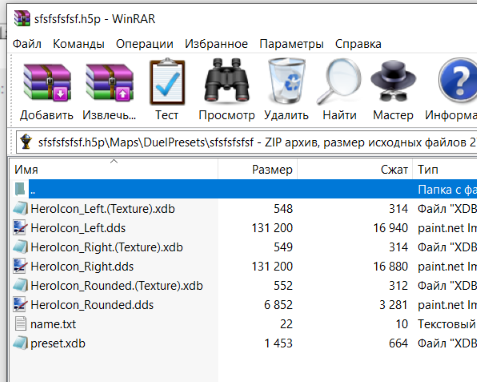This screenshot has width=477, height=382.
Task: Open Просмотр binoculars icon
Action: tap(227, 80)
